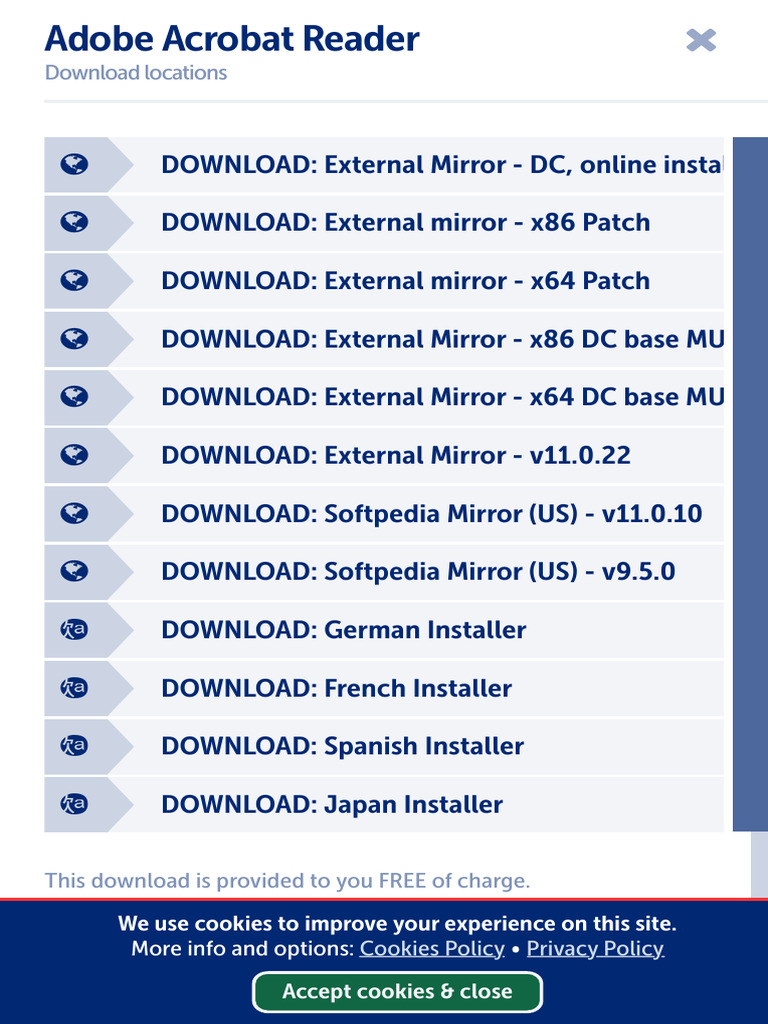Download External mirror x86 Patch

(384, 223)
